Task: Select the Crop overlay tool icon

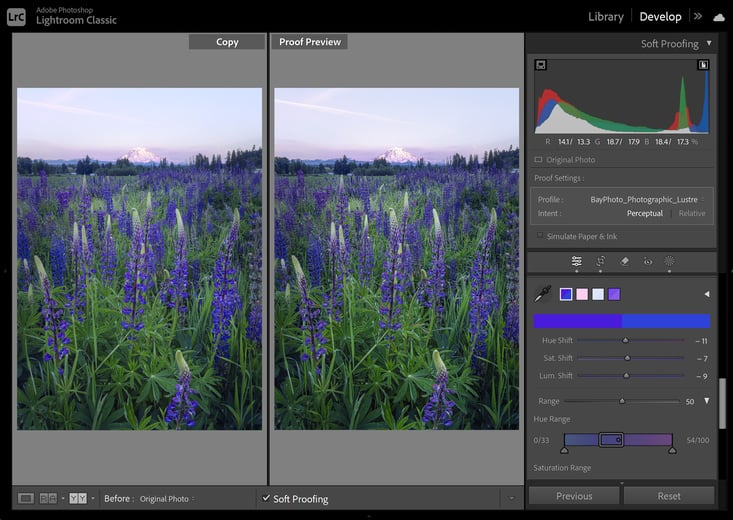Action: [x=600, y=261]
